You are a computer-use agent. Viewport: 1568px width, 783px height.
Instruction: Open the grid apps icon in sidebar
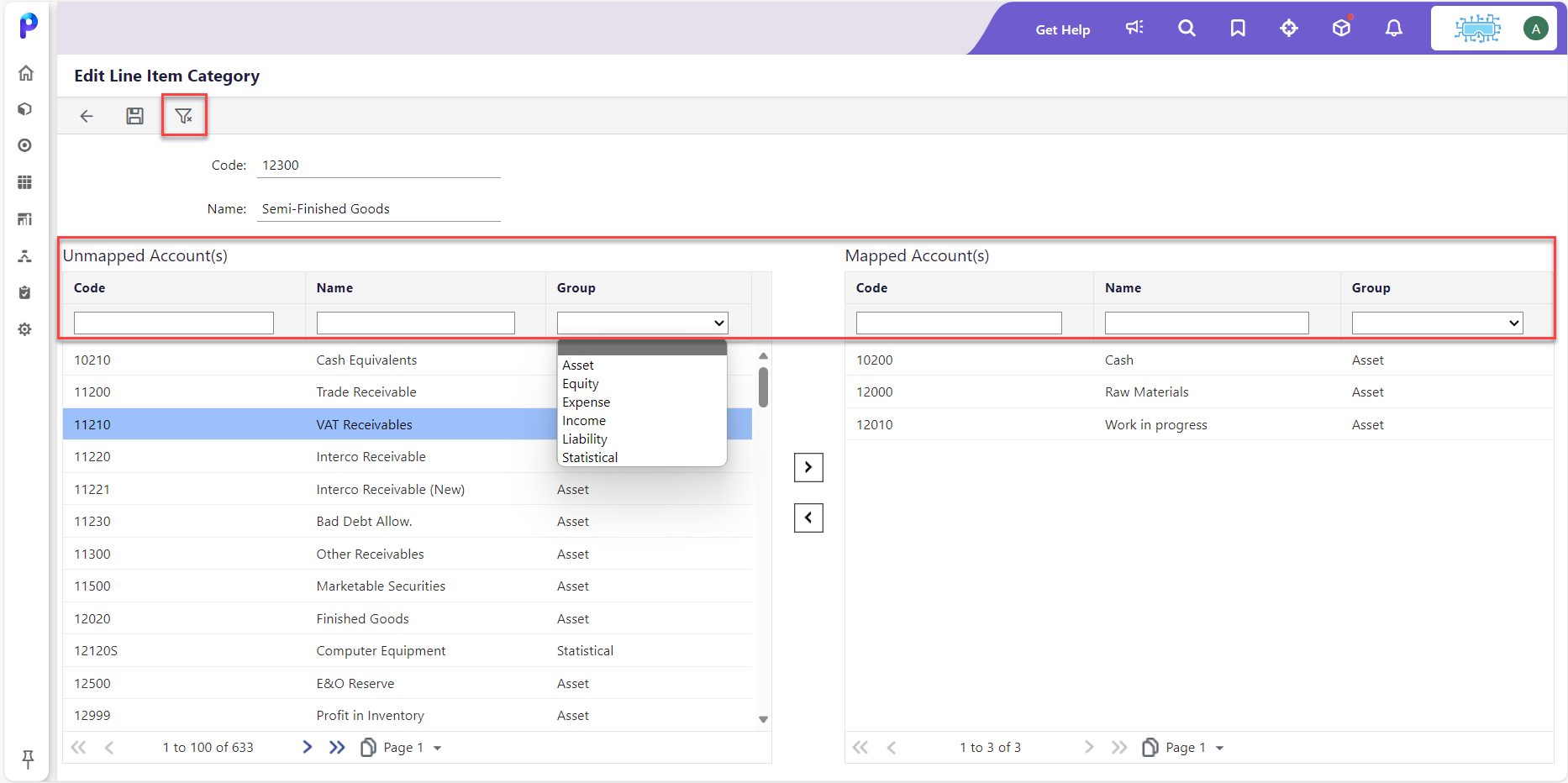click(25, 182)
